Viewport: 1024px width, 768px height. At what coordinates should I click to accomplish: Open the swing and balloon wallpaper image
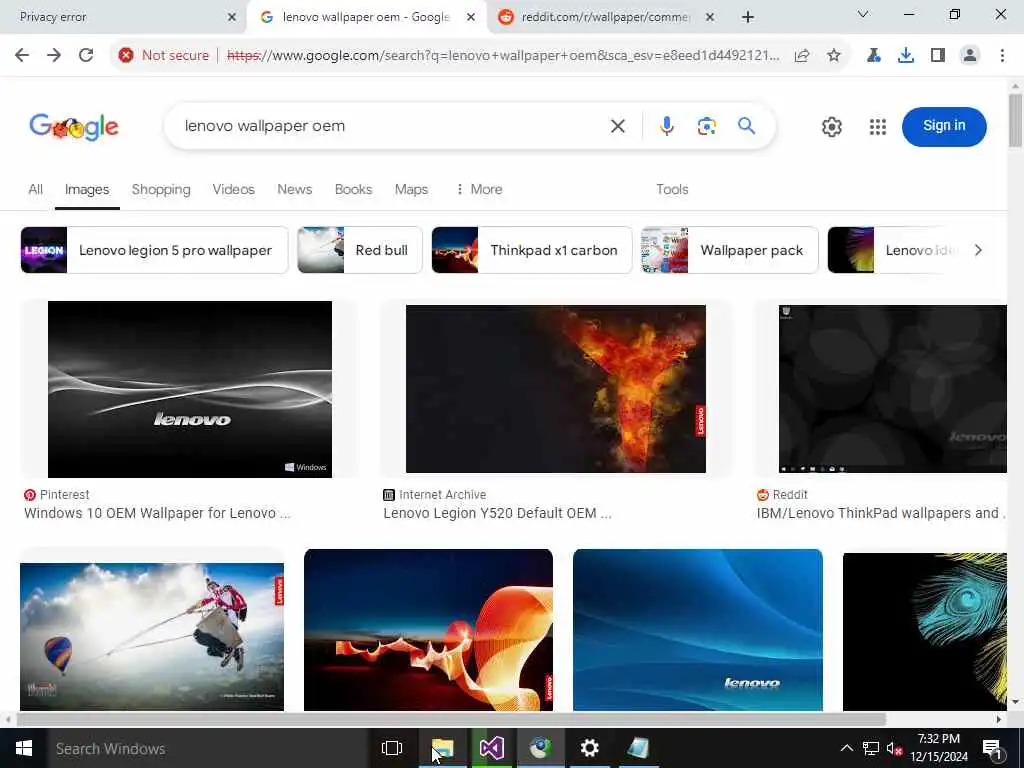coord(152,637)
